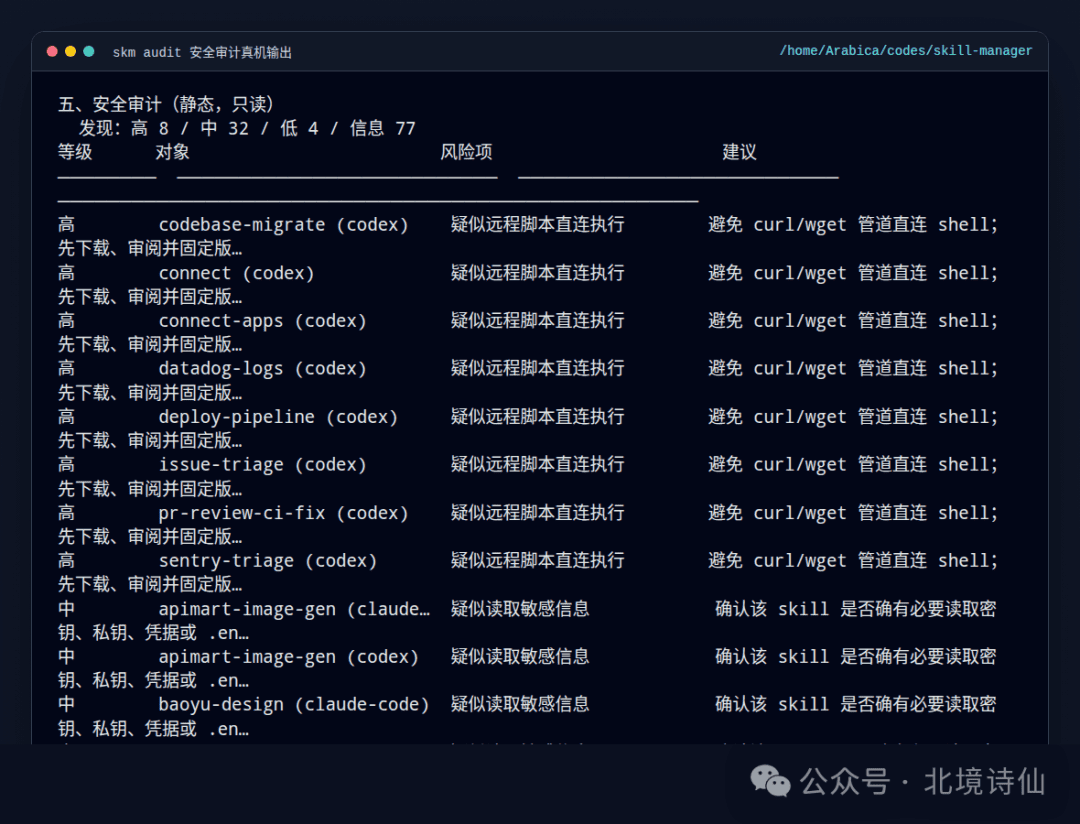
Task: Select 'codebase-migrate (codex)' object entry
Action: 283,225
